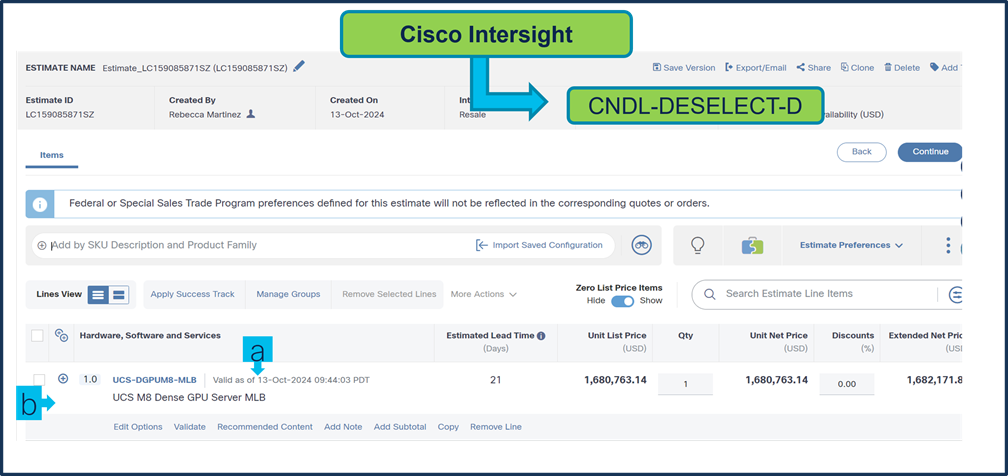Click Copy line link

coord(448,427)
